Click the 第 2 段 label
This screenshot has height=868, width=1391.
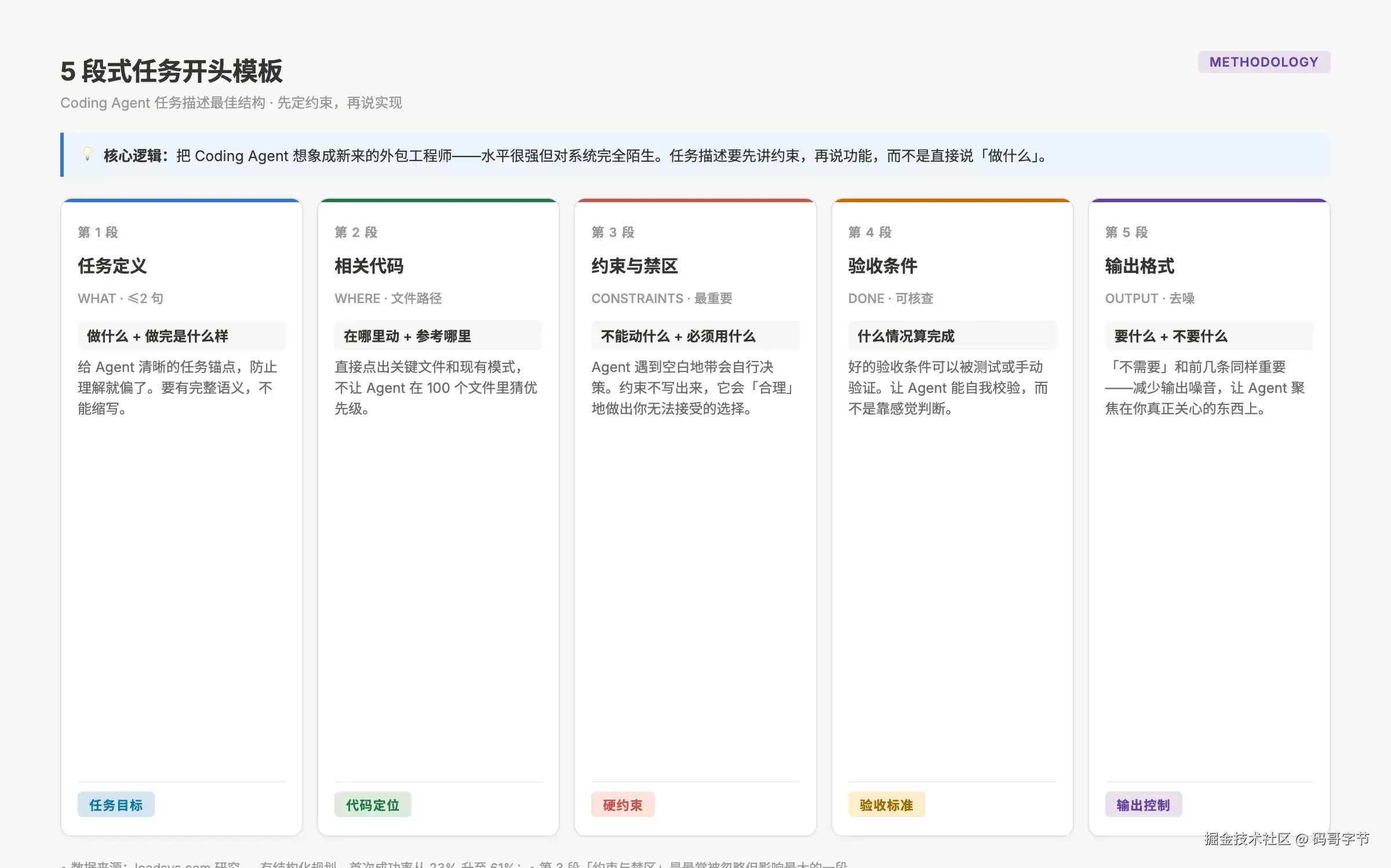tap(356, 232)
